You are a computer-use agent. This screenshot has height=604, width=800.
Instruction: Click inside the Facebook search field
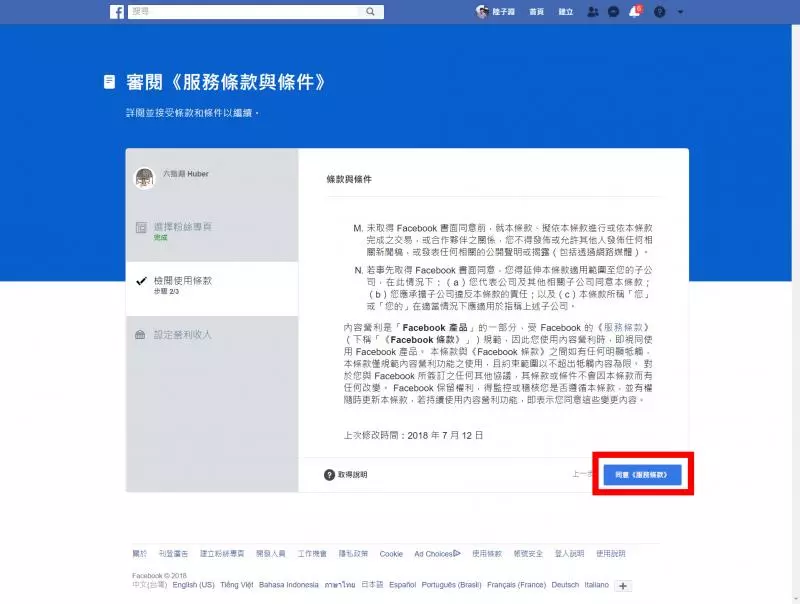coord(243,12)
